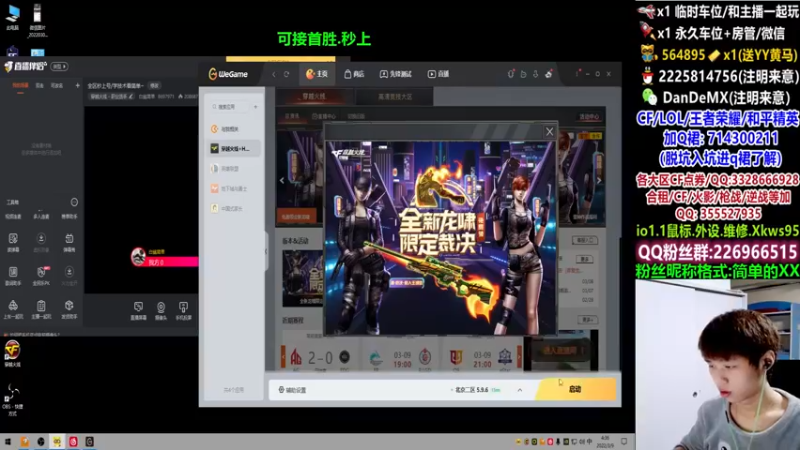The width and height of the screenshot is (800, 450).
Task: Open the 商店 store tab in WeGame
Action: [x=354, y=74]
